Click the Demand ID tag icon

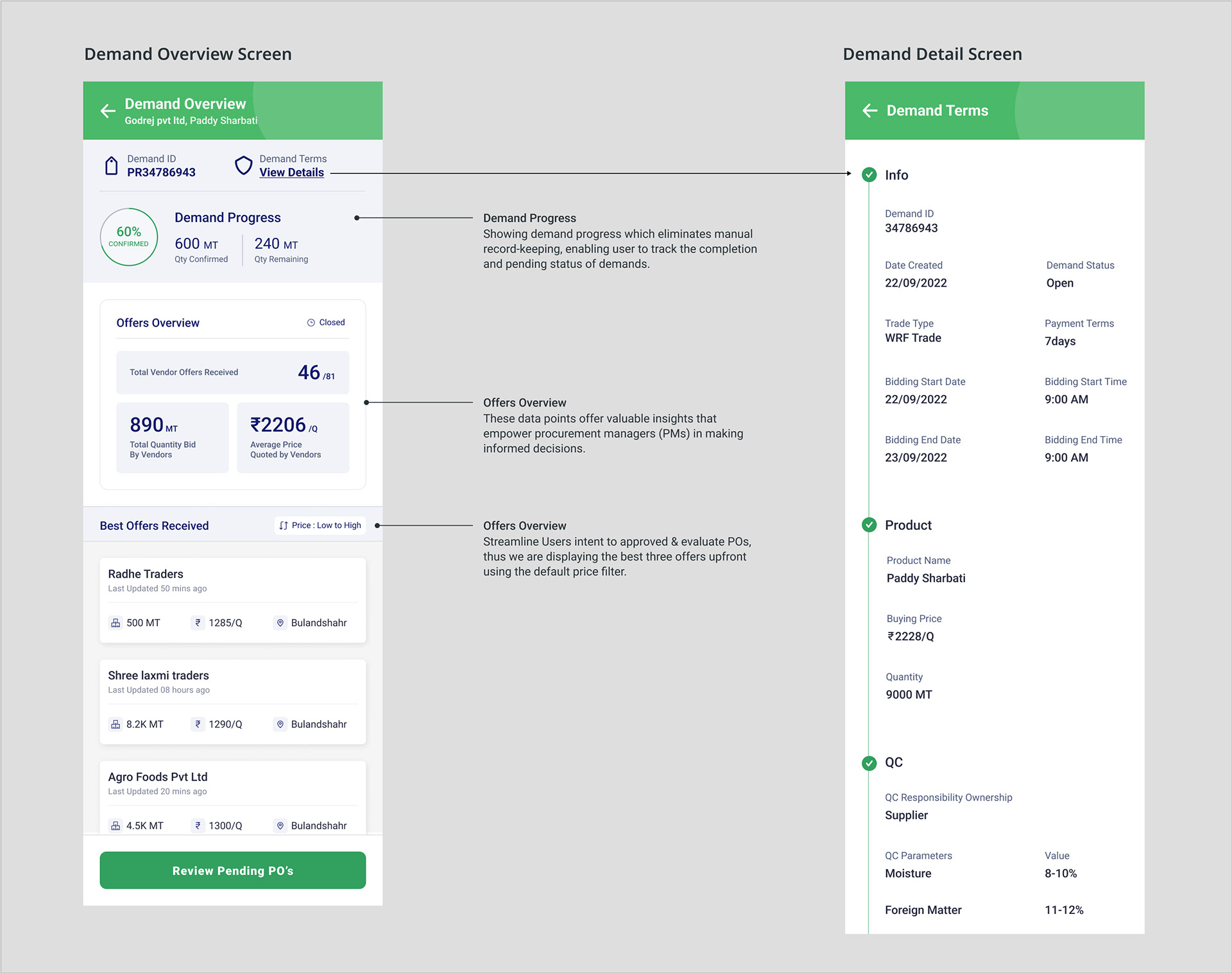[112, 165]
